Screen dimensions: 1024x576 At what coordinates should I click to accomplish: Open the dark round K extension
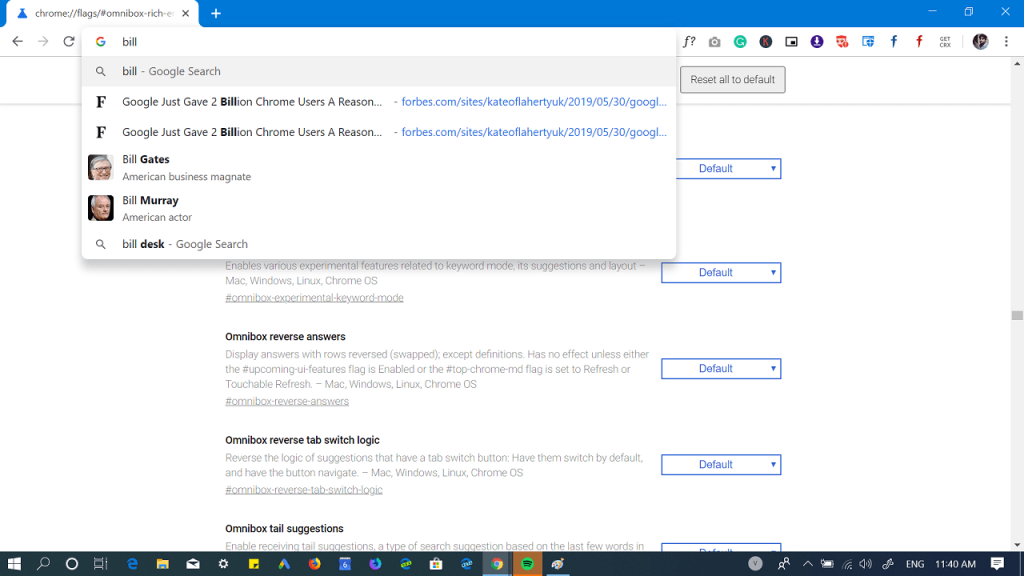765,42
